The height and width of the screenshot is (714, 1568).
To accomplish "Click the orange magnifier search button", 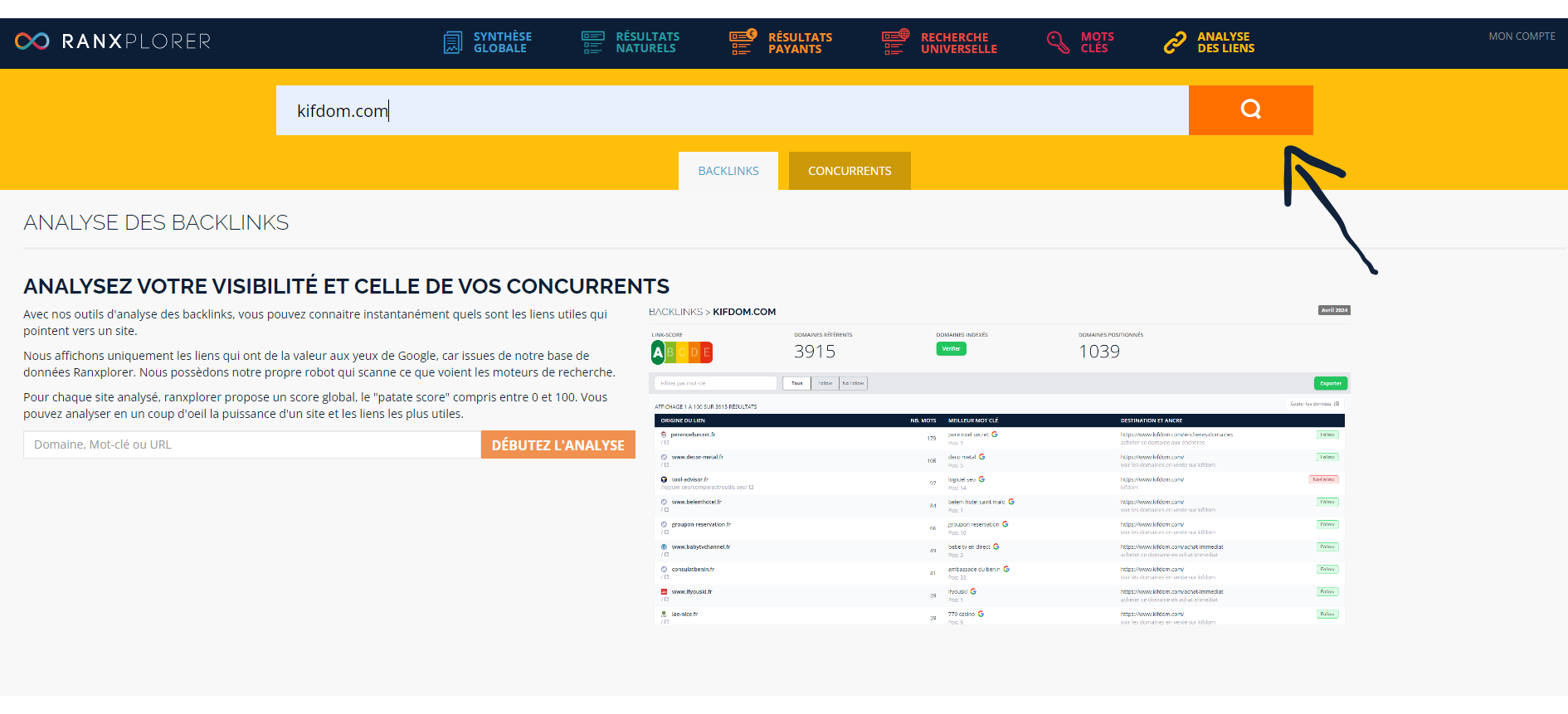I will coord(1251,109).
